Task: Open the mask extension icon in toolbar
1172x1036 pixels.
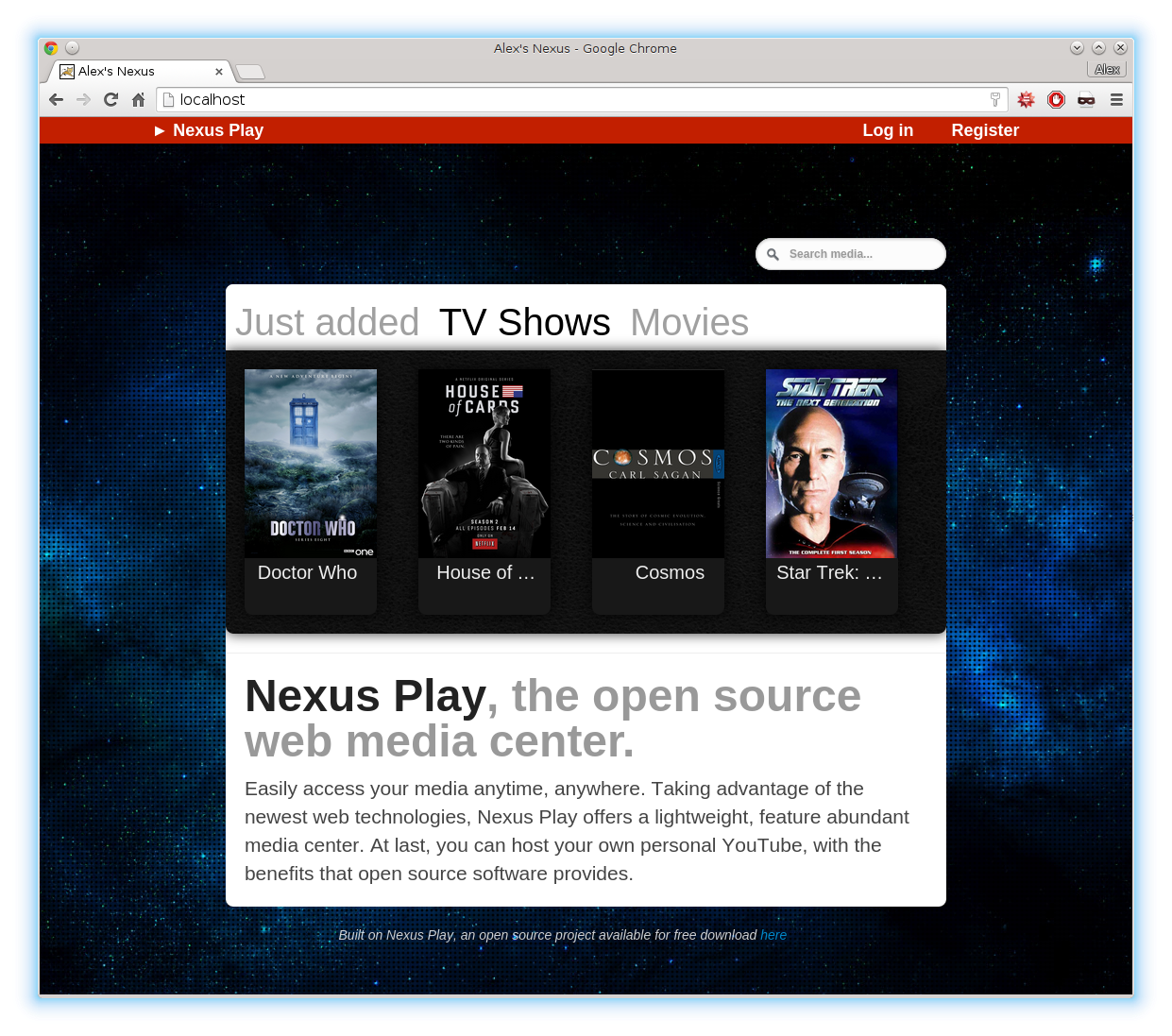Action: click(1086, 100)
